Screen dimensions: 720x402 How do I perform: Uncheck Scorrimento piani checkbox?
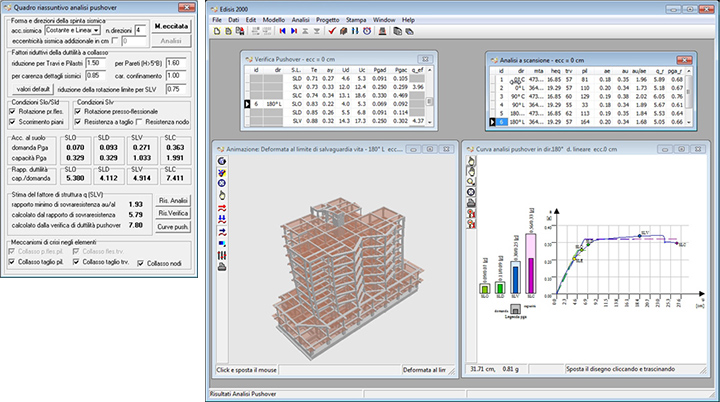(12, 122)
